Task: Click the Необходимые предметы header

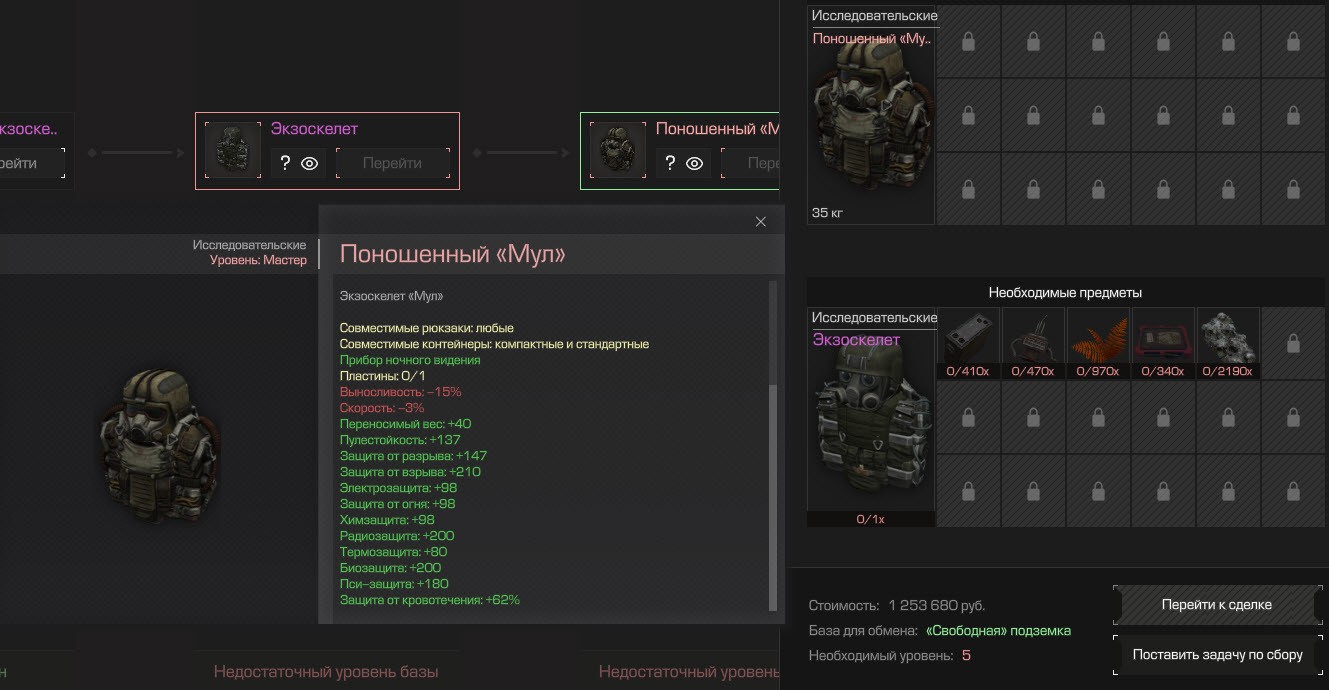Action: click(x=1065, y=293)
